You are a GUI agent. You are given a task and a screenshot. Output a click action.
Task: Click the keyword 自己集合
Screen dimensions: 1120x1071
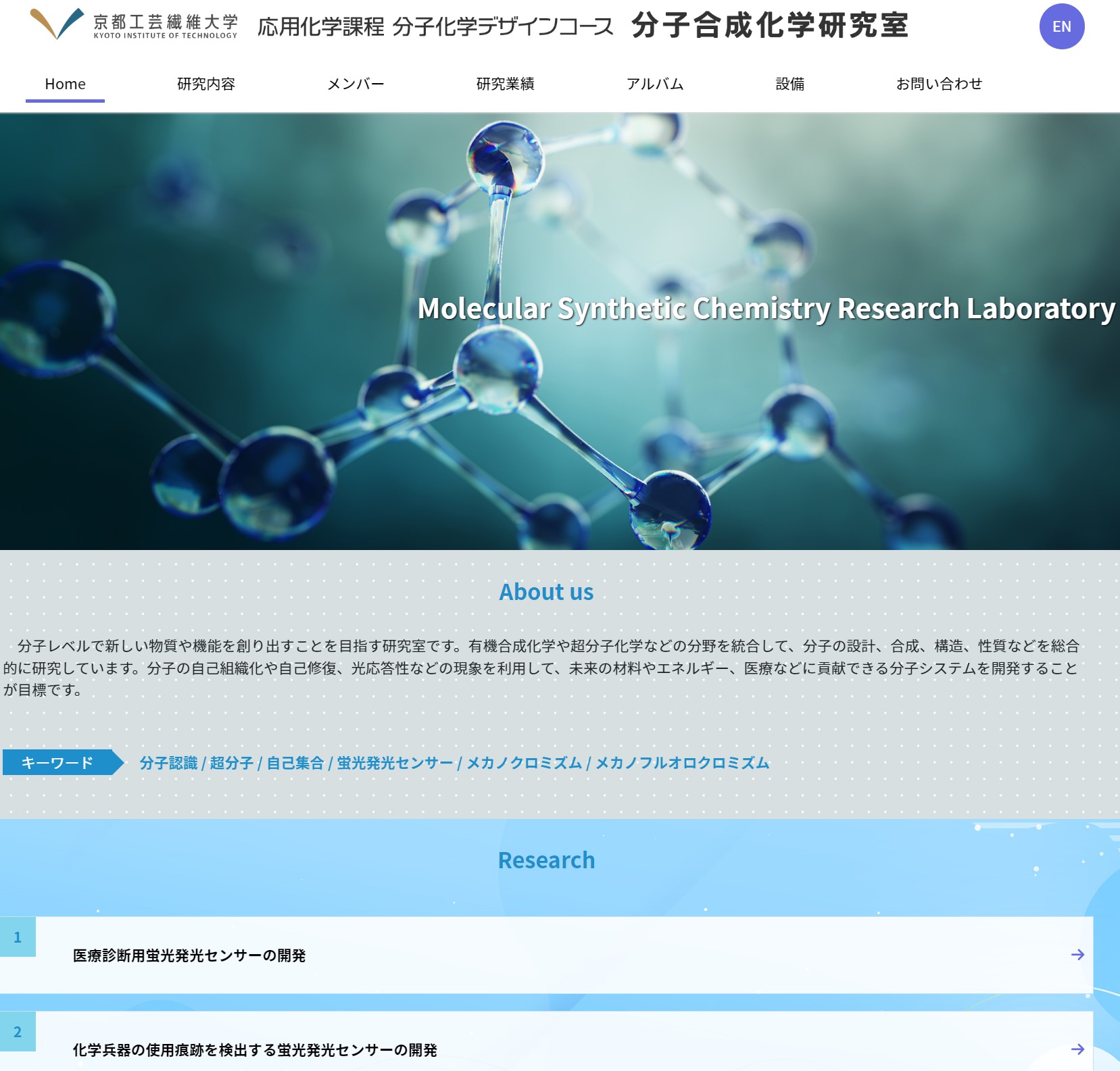(x=295, y=763)
